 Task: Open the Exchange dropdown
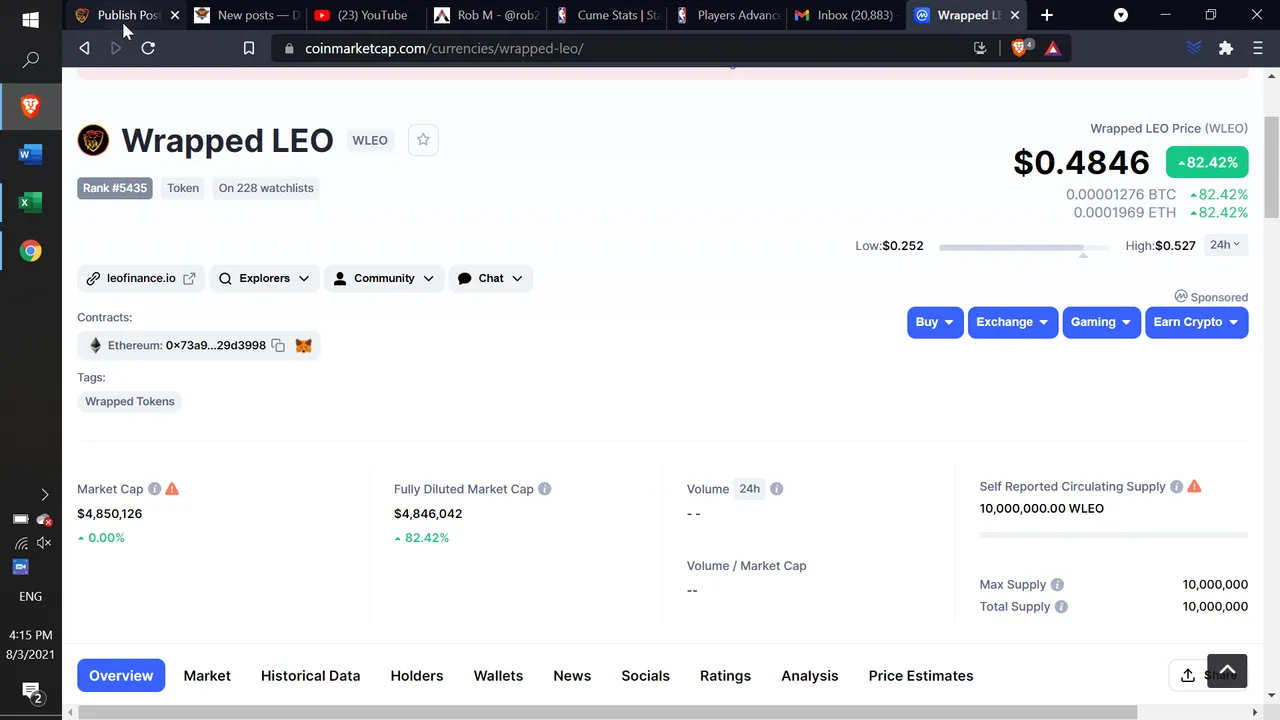tap(1013, 322)
